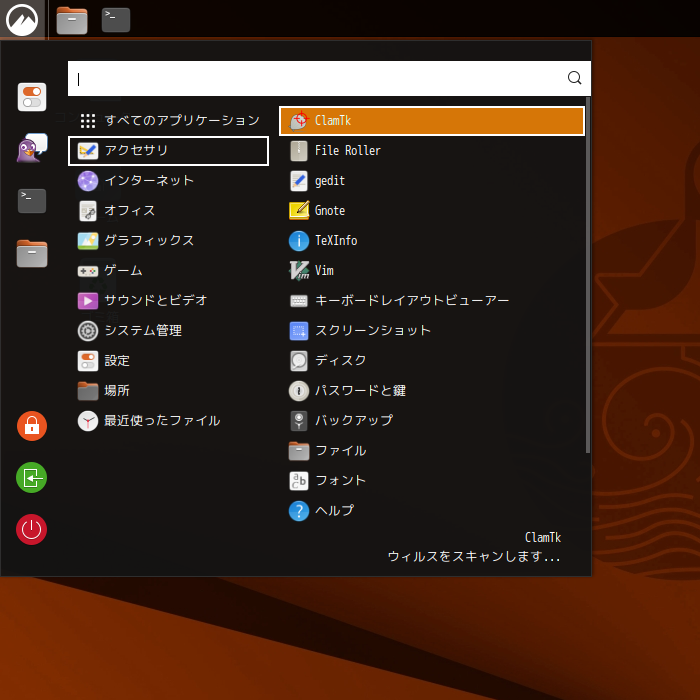The image size is (700, 700).
Task: Select インターネット category
Action: [x=168, y=181]
